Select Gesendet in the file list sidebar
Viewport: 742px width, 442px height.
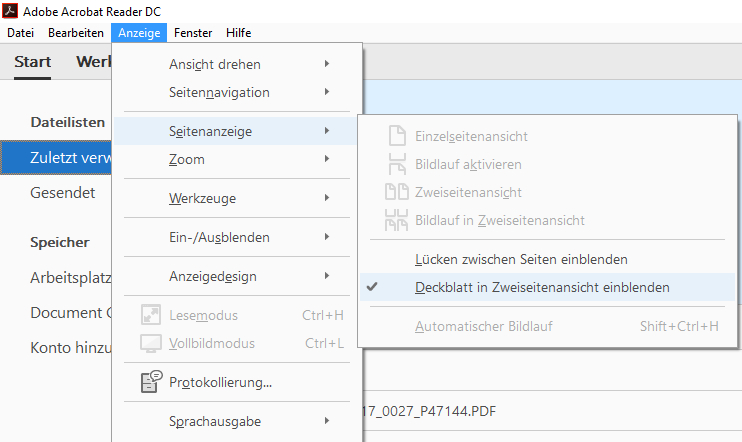pyautogui.click(x=62, y=193)
